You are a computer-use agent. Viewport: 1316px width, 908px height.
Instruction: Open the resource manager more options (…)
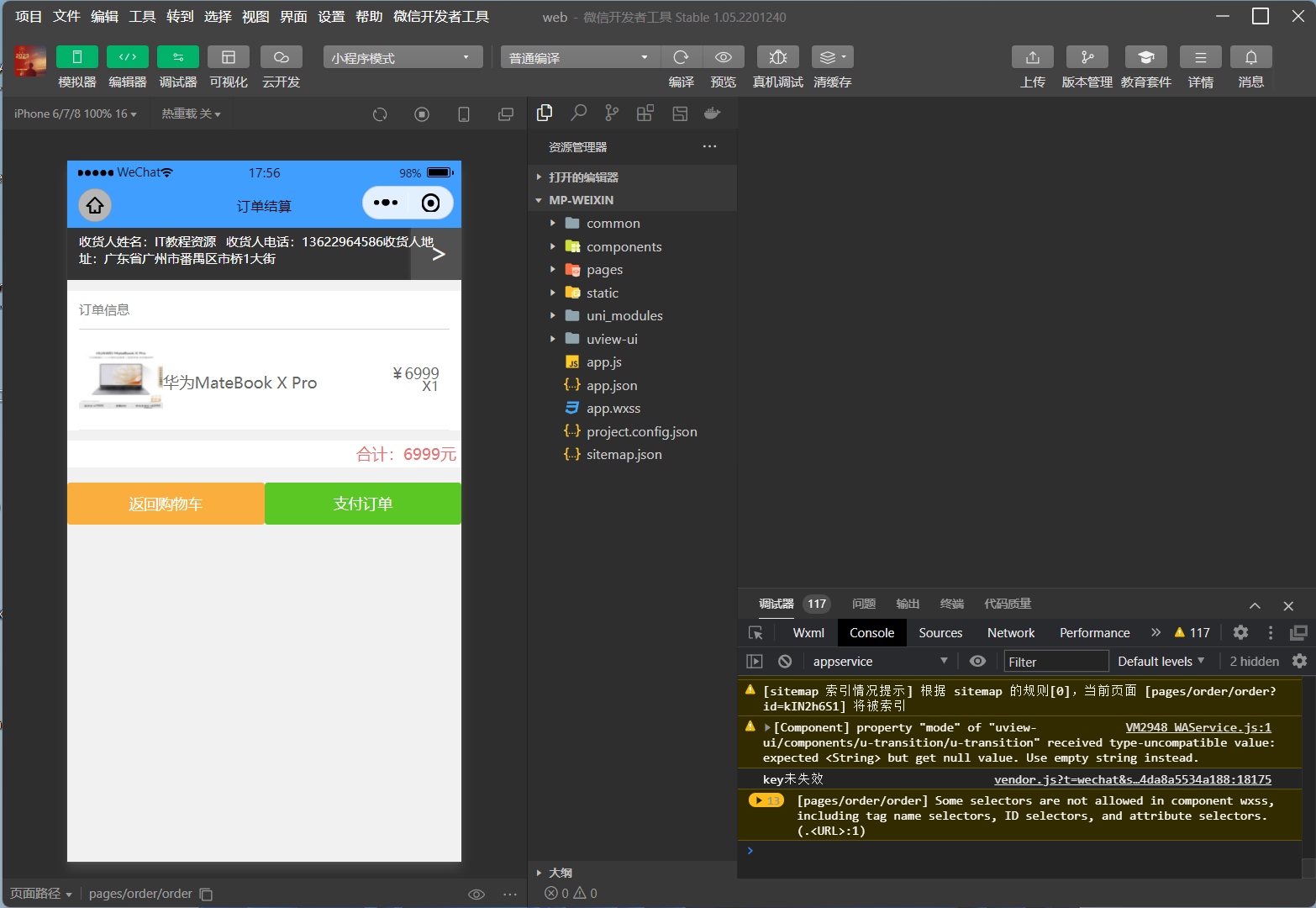[710, 146]
